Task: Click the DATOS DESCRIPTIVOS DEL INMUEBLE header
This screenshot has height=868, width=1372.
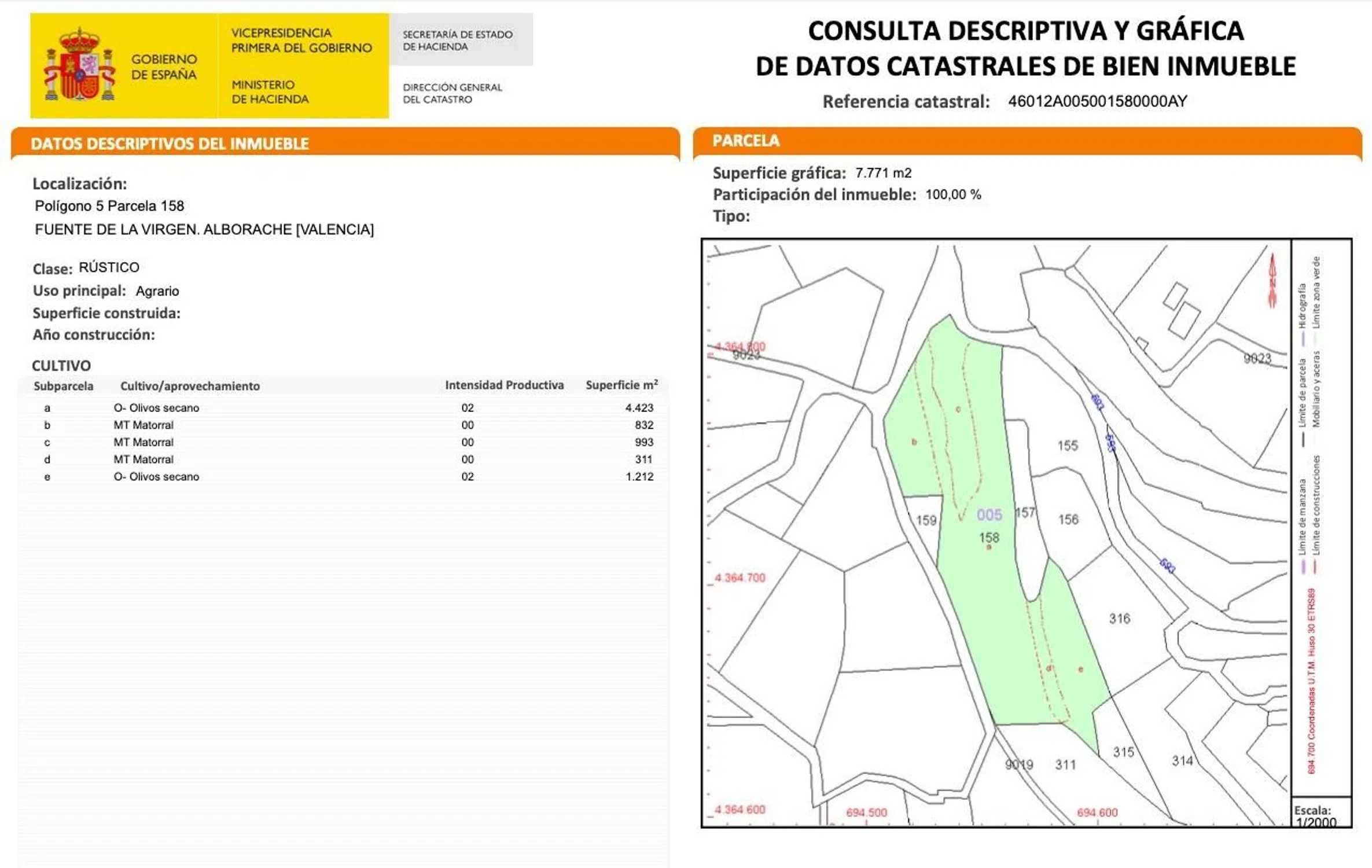Action: pyautogui.click(x=170, y=144)
